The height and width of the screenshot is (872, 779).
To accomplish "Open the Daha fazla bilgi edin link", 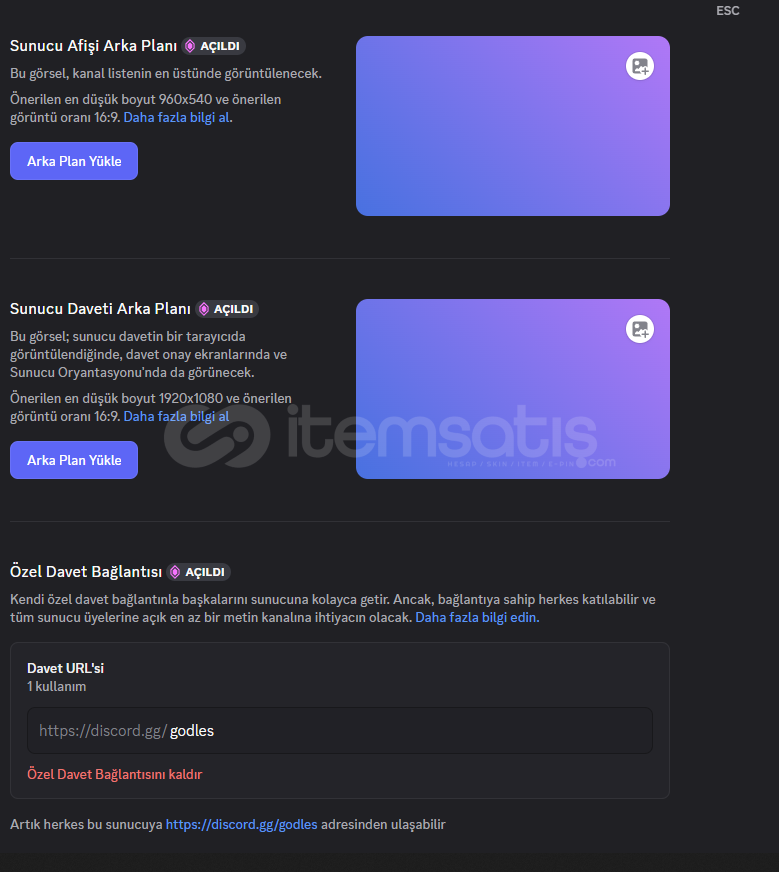I will (x=477, y=617).
